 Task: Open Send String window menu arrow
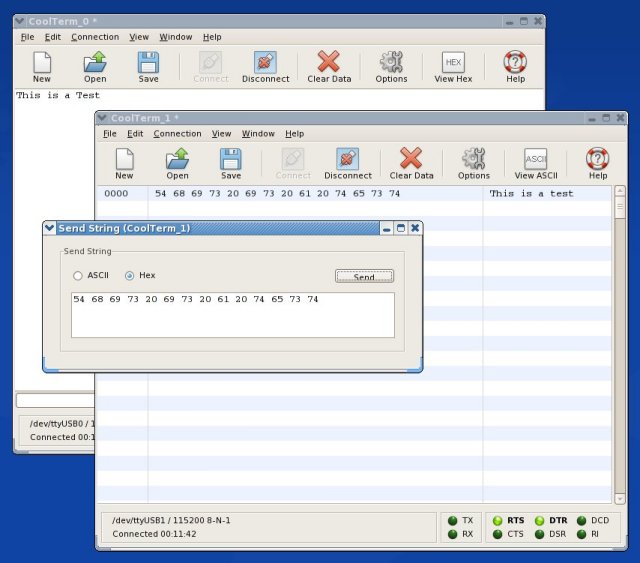point(49,228)
